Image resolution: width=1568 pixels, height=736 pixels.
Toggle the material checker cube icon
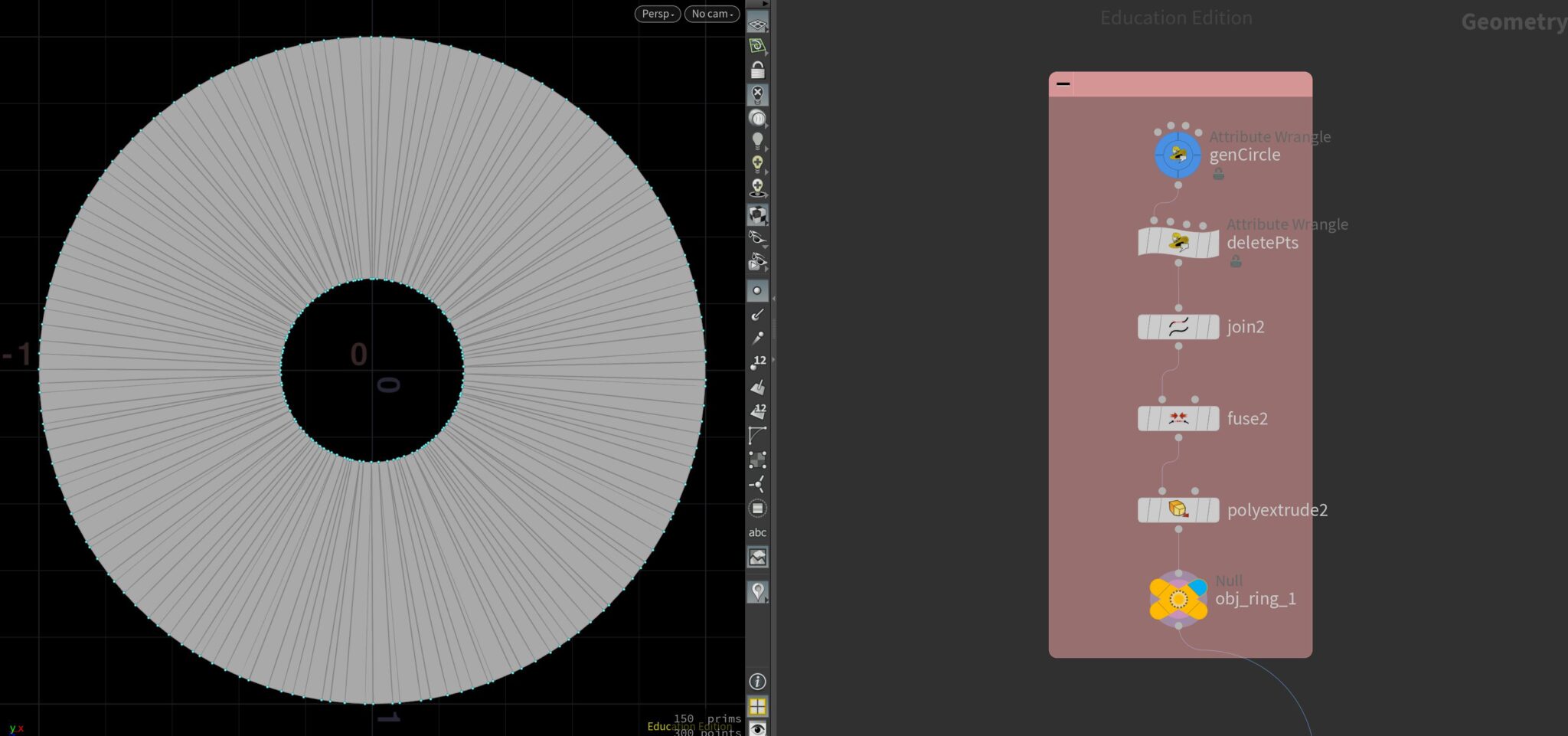coord(757,215)
